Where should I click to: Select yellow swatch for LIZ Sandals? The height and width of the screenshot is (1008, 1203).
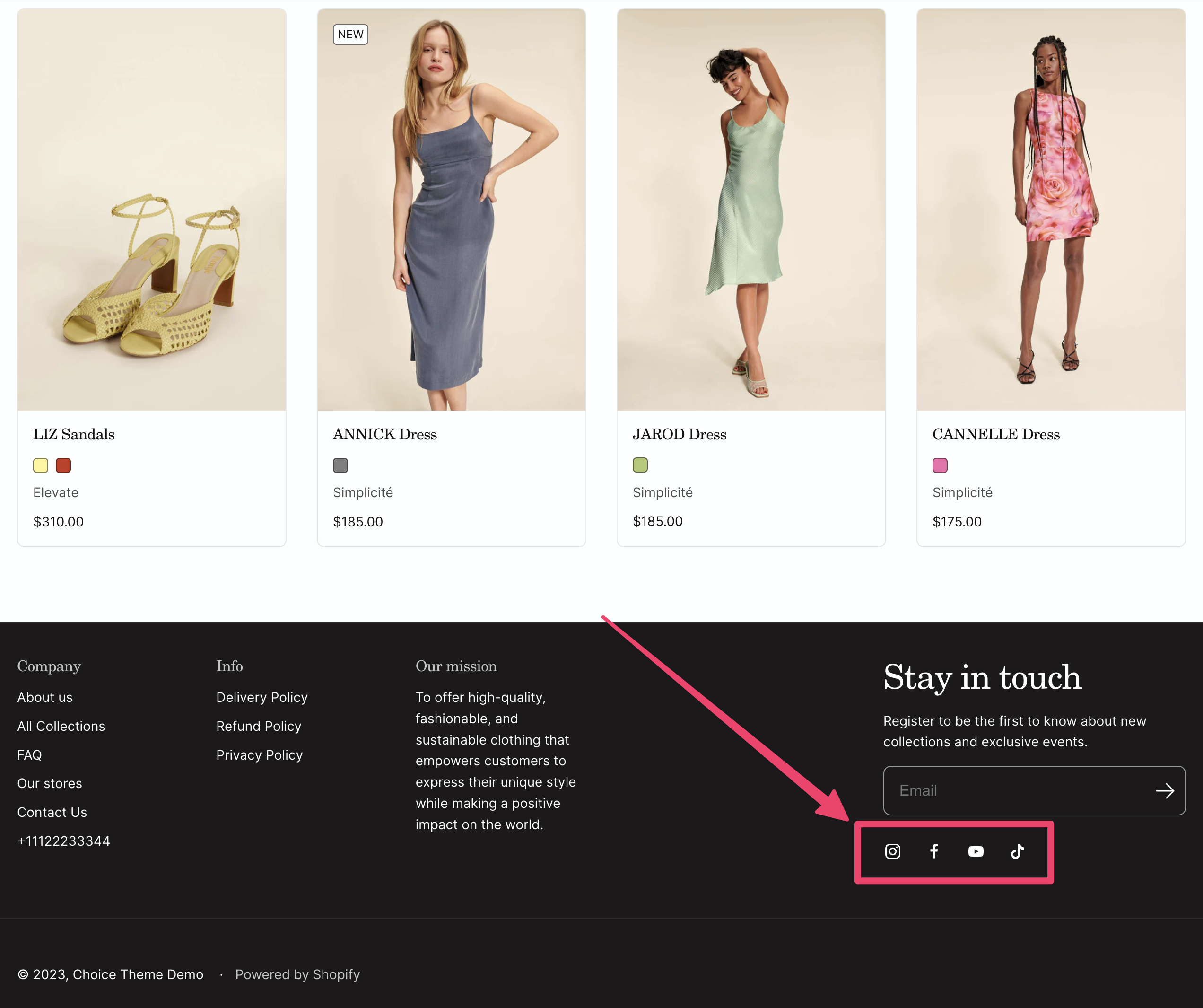click(x=41, y=465)
